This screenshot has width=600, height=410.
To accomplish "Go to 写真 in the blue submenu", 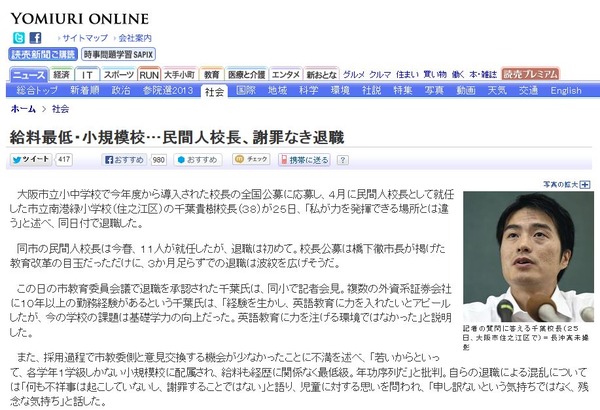I will click(434, 90).
